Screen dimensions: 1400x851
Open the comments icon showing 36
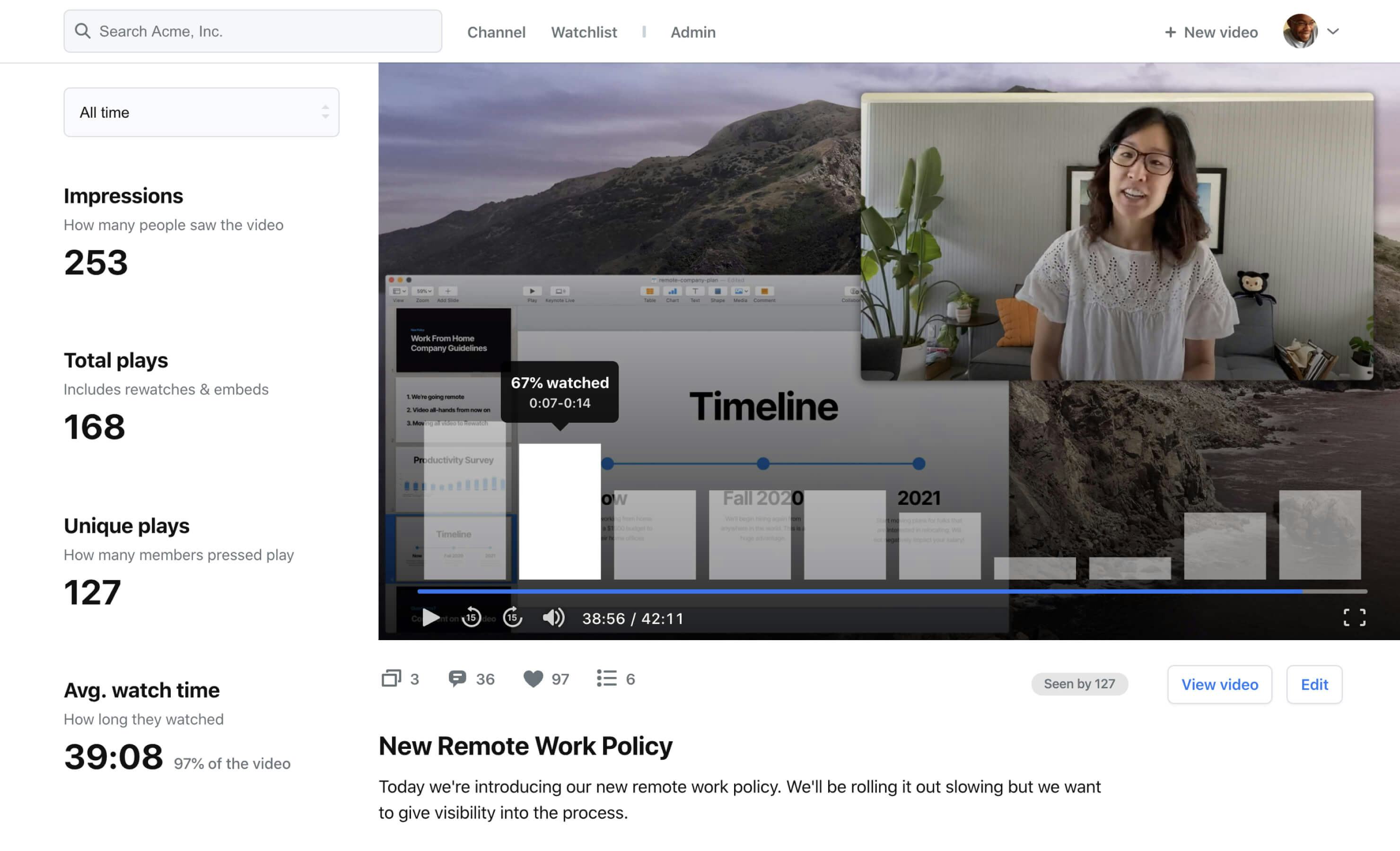click(457, 678)
